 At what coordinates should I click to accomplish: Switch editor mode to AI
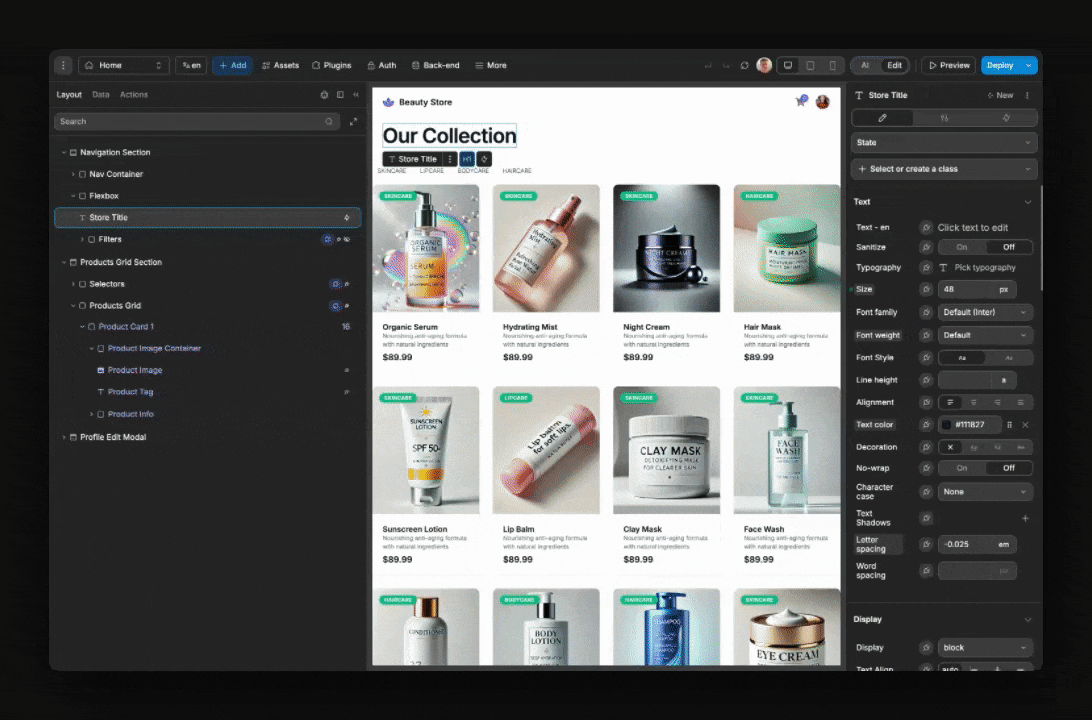click(x=865, y=65)
